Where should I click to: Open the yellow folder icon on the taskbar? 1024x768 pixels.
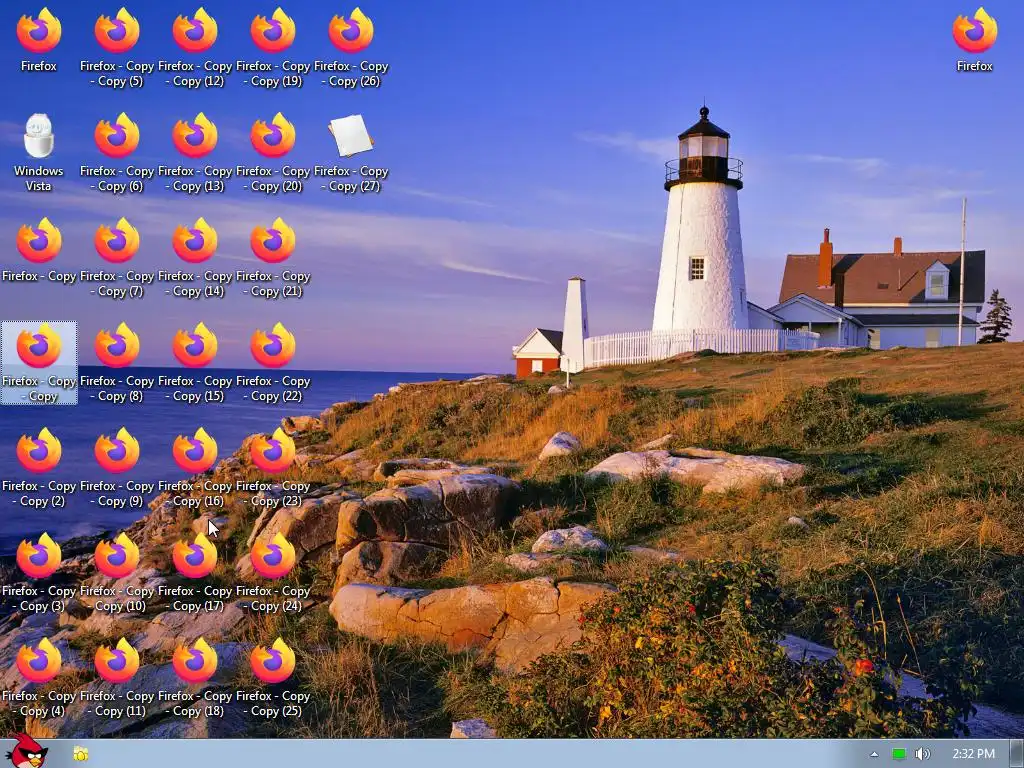80,754
